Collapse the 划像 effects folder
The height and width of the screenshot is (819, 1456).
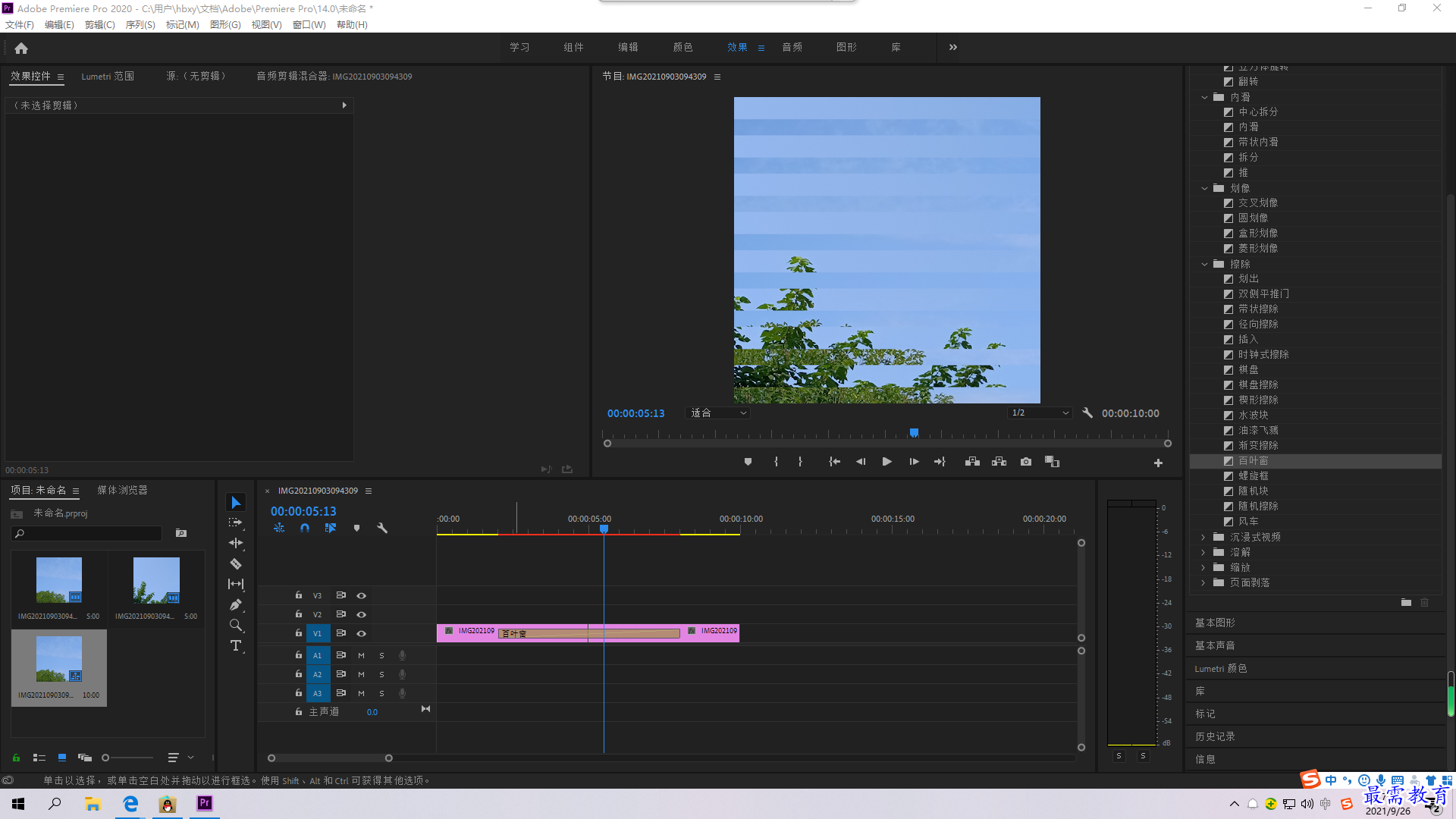[x=1205, y=188]
